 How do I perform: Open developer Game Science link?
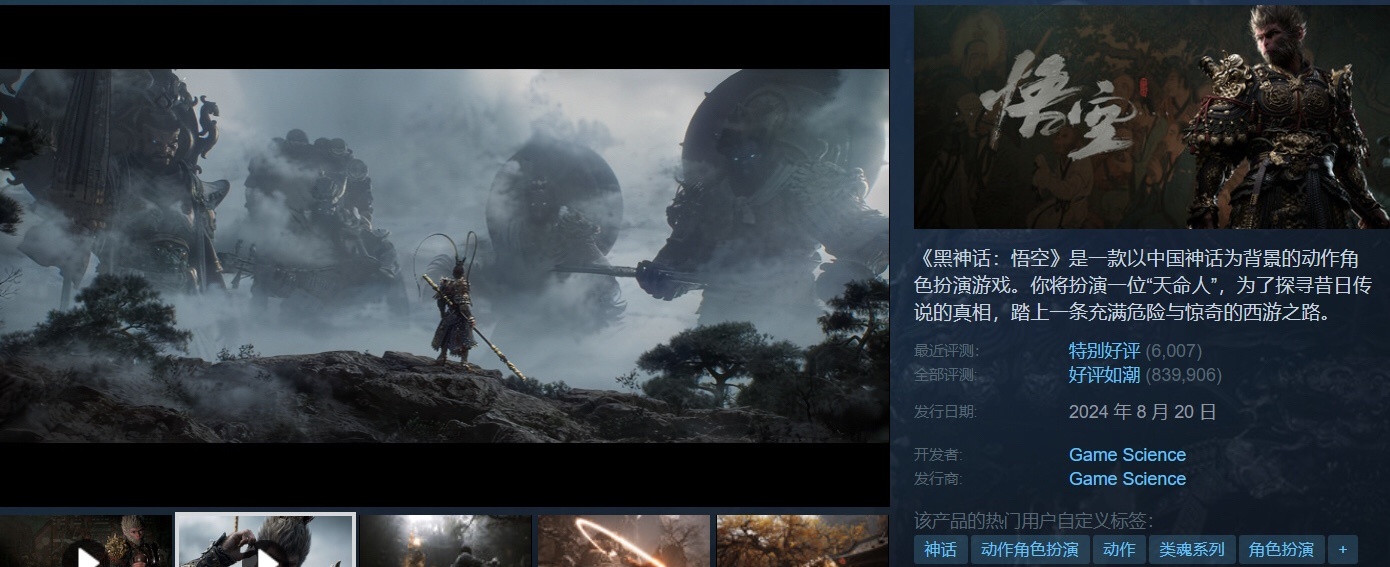tap(1127, 455)
